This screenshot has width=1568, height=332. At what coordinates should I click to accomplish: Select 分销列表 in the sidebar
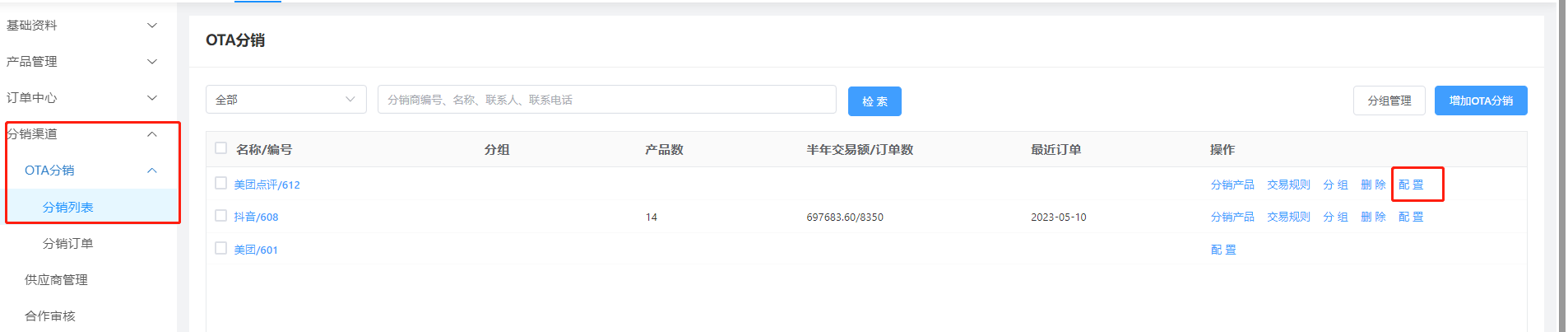[68, 208]
